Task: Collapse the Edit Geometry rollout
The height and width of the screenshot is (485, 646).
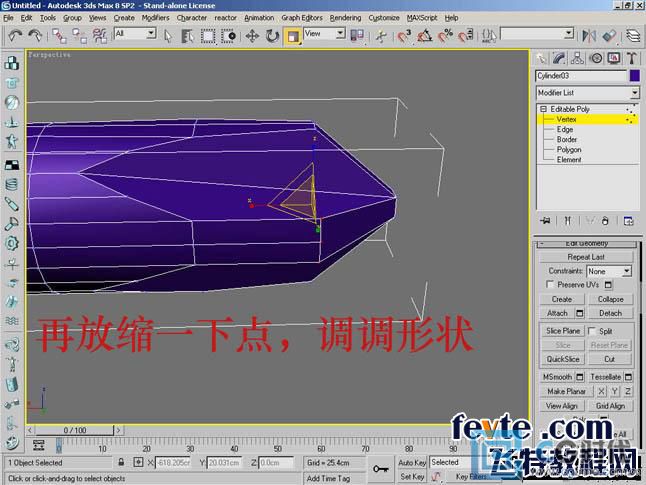Action: tap(587, 244)
